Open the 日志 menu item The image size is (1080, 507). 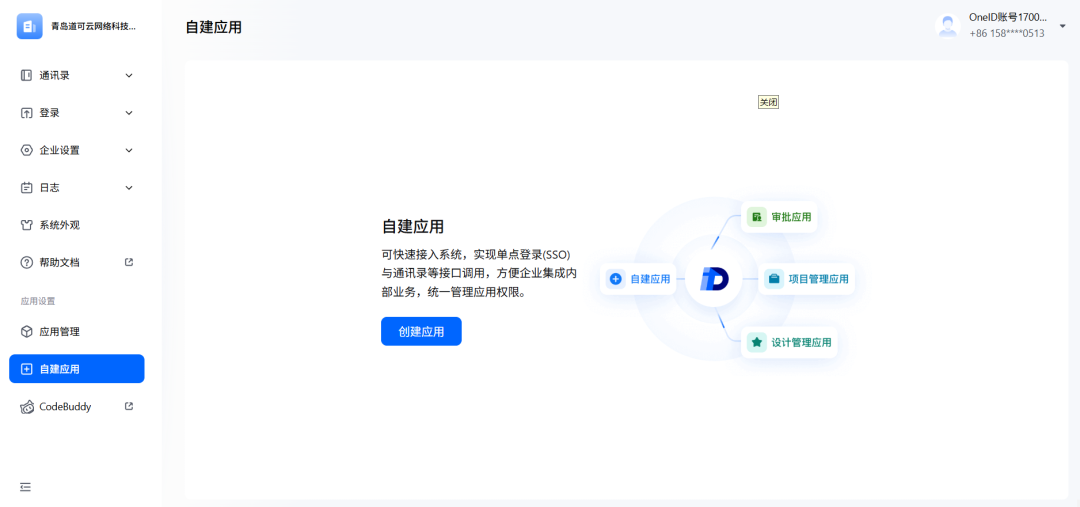pos(76,187)
